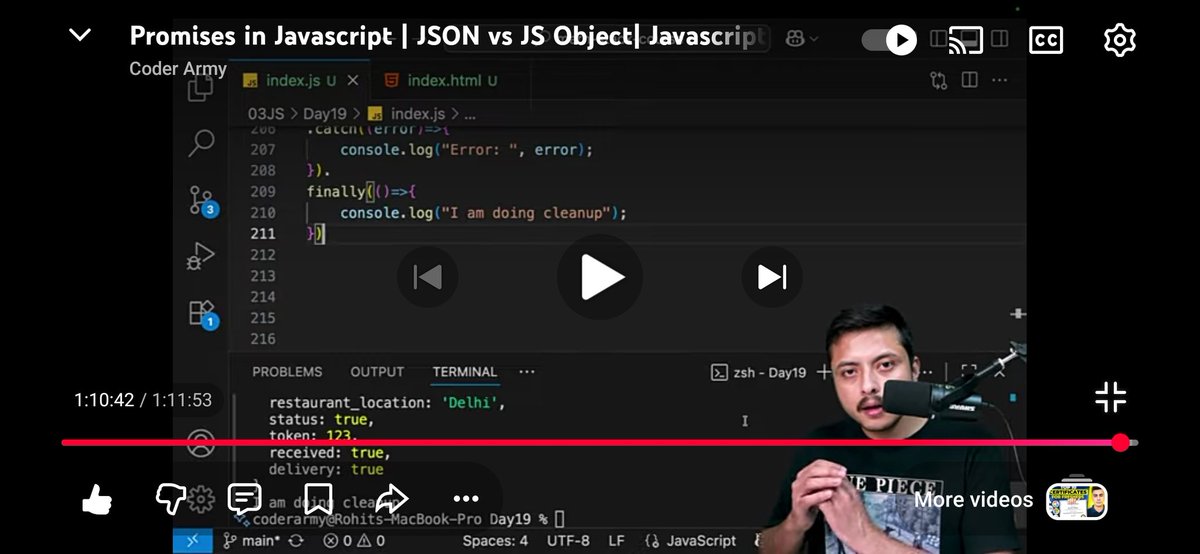
Task: Open the Coder Army channel
Action: tap(178, 69)
